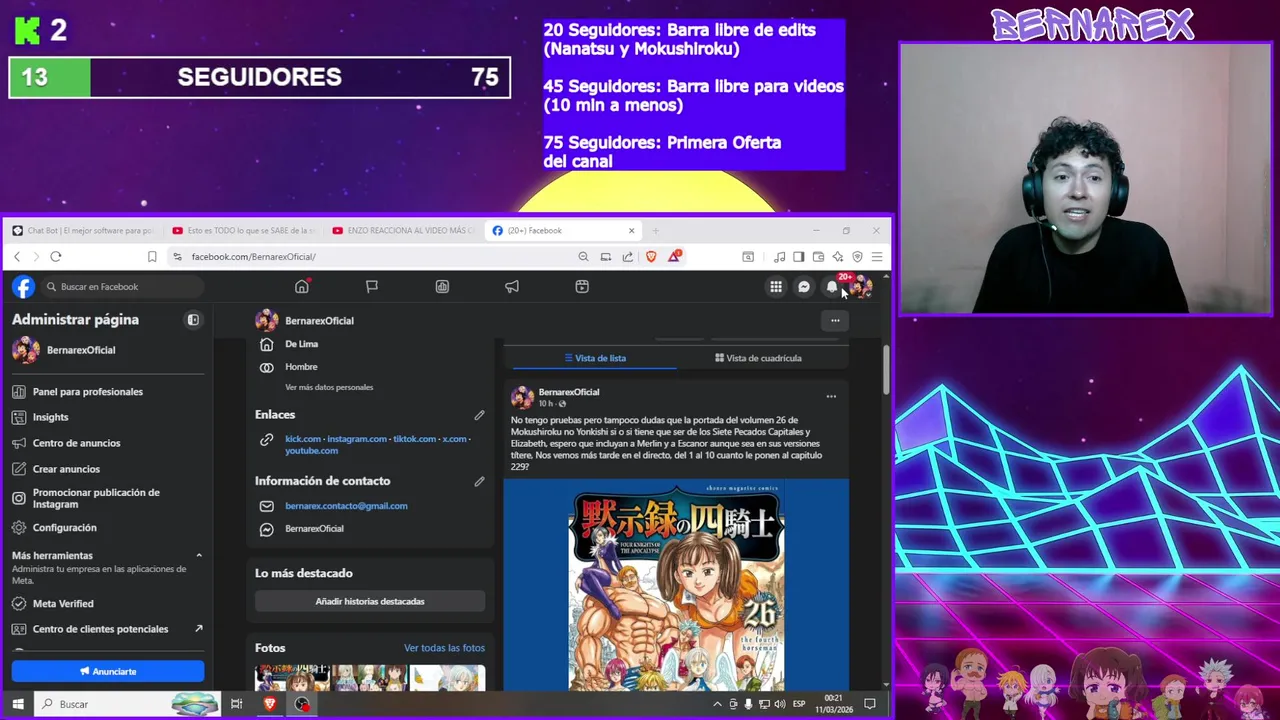1280x720 pixels.
Task: Open Panel para profesionales in sidebar
Action: (x=108, y=392)
